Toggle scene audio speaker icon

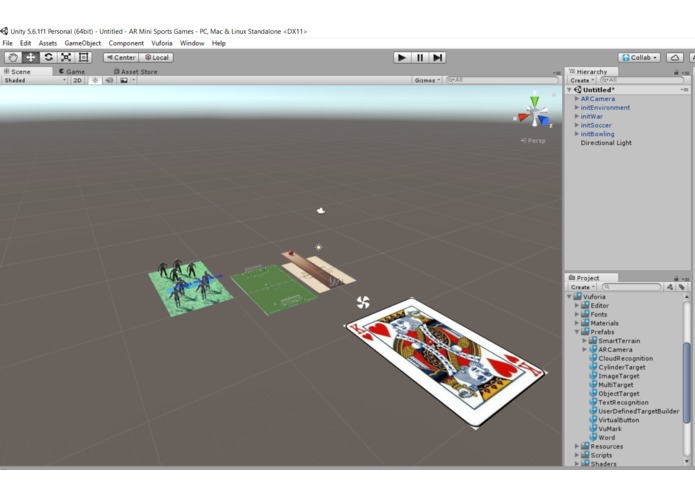click(x=109, y=80)
